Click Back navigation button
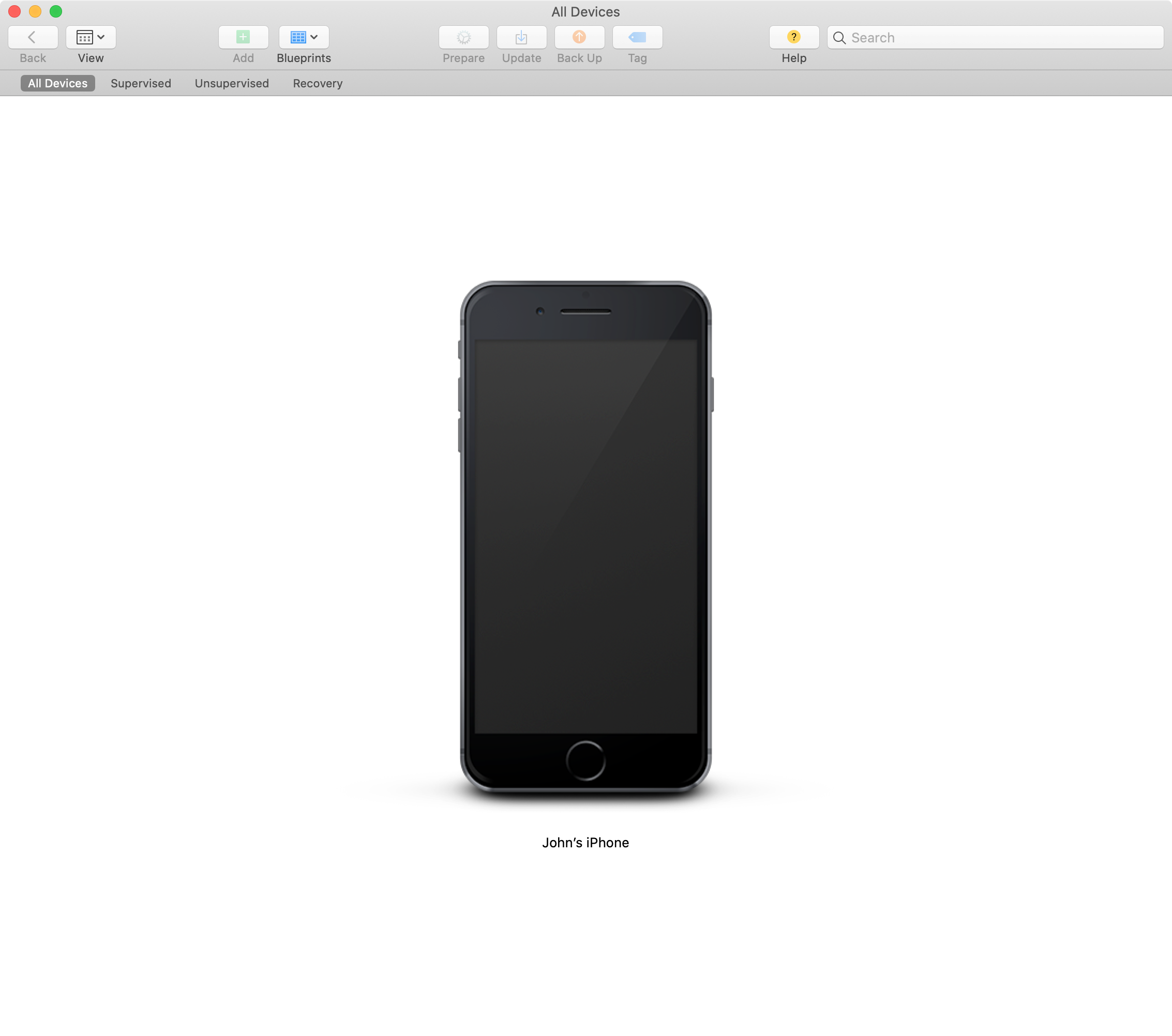The height and width of the screenshot is (1036, 1172). [32, 37]
